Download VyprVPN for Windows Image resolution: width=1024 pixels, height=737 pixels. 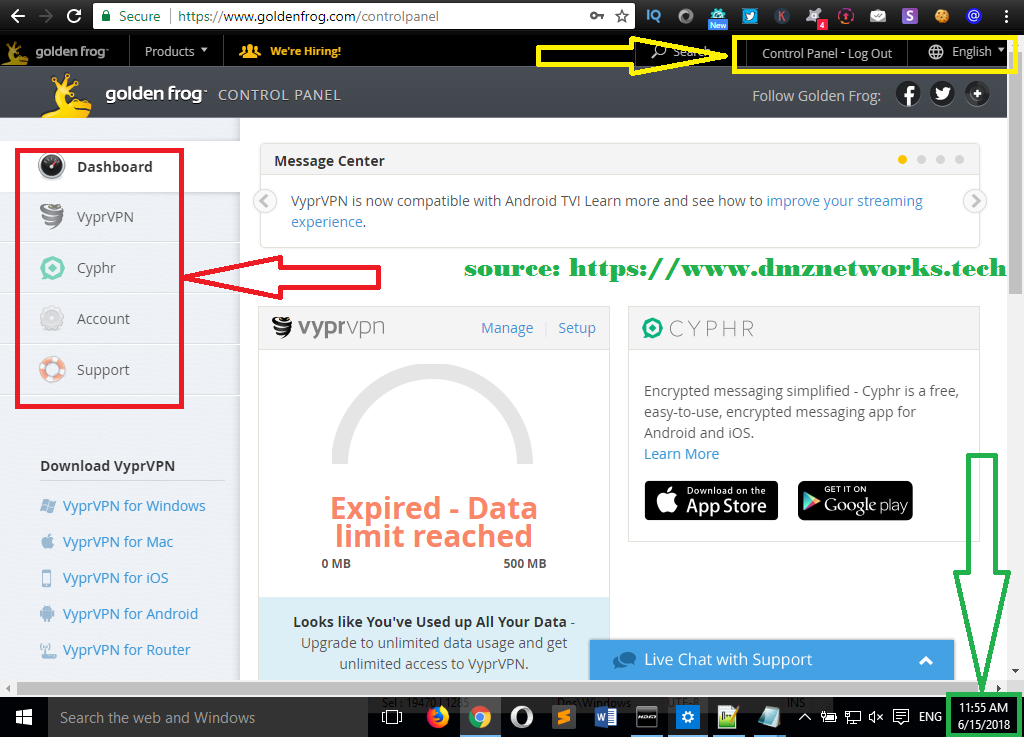click(x=134, y=506)
